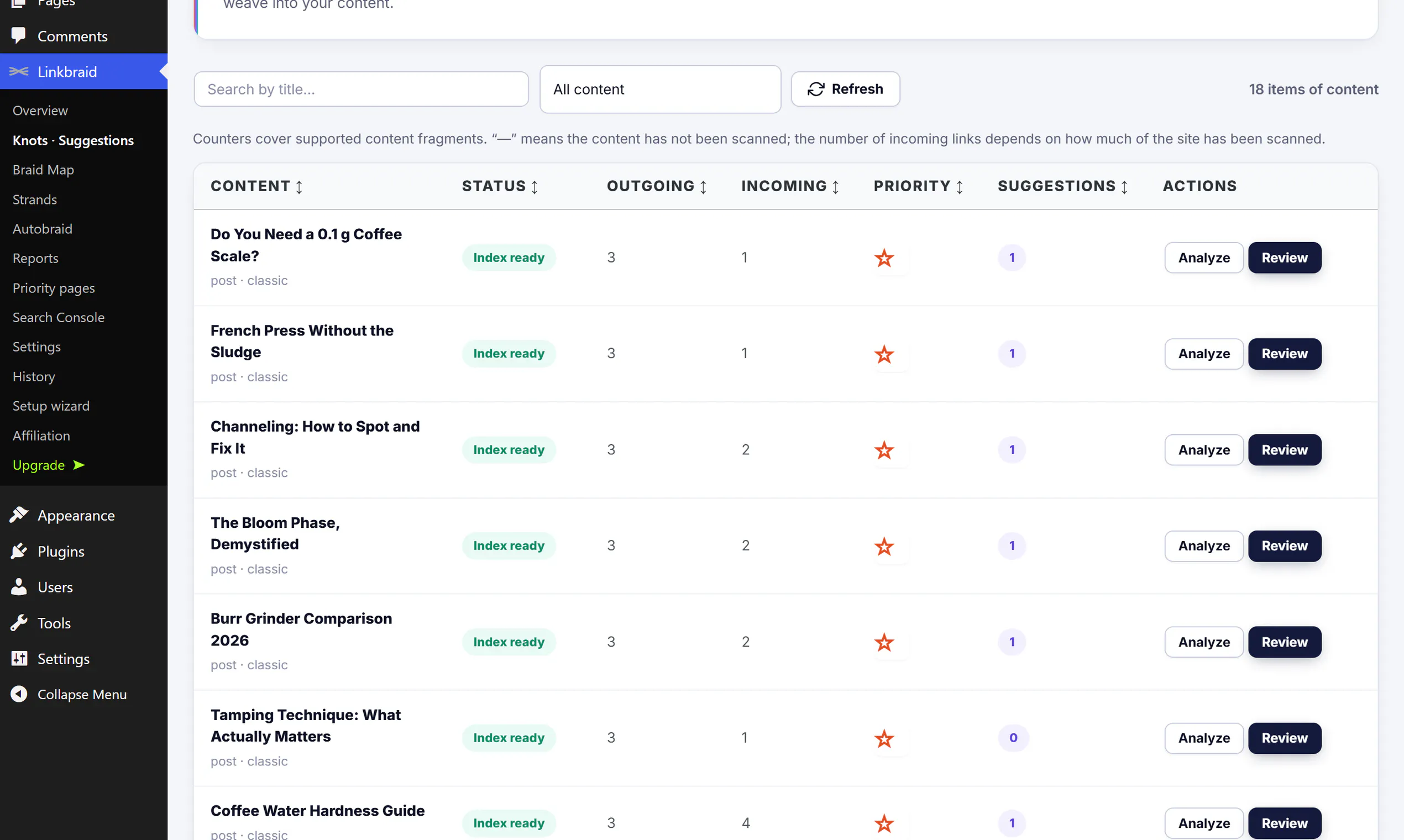The height and width of the screenshot is (840, 1404).
Task: Open Linkbraid History page
Action: click(x=34, y=376)
